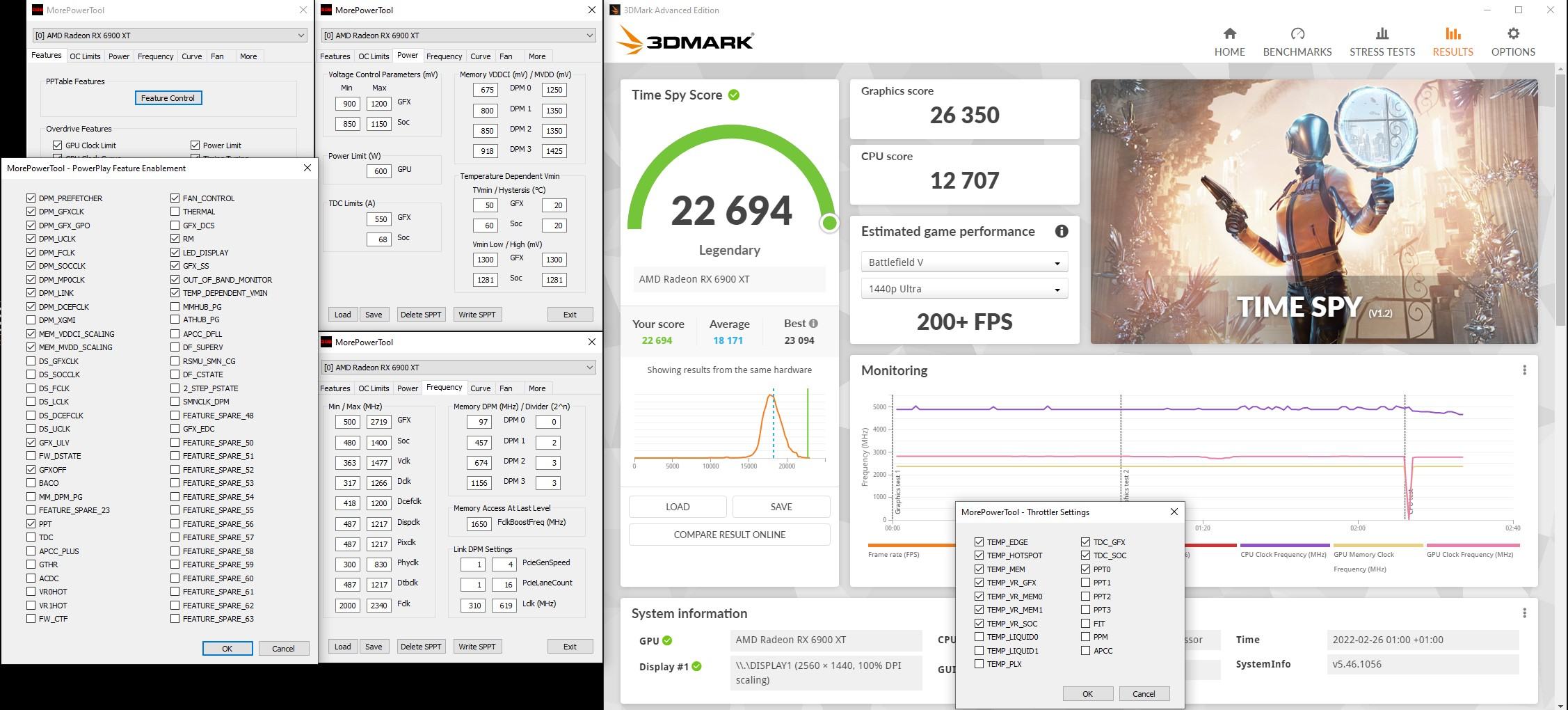Image resolution: width=1568 pixels, height=710 pixels.
Task: Click info icon beside Best score
Action: pos(813,324)
